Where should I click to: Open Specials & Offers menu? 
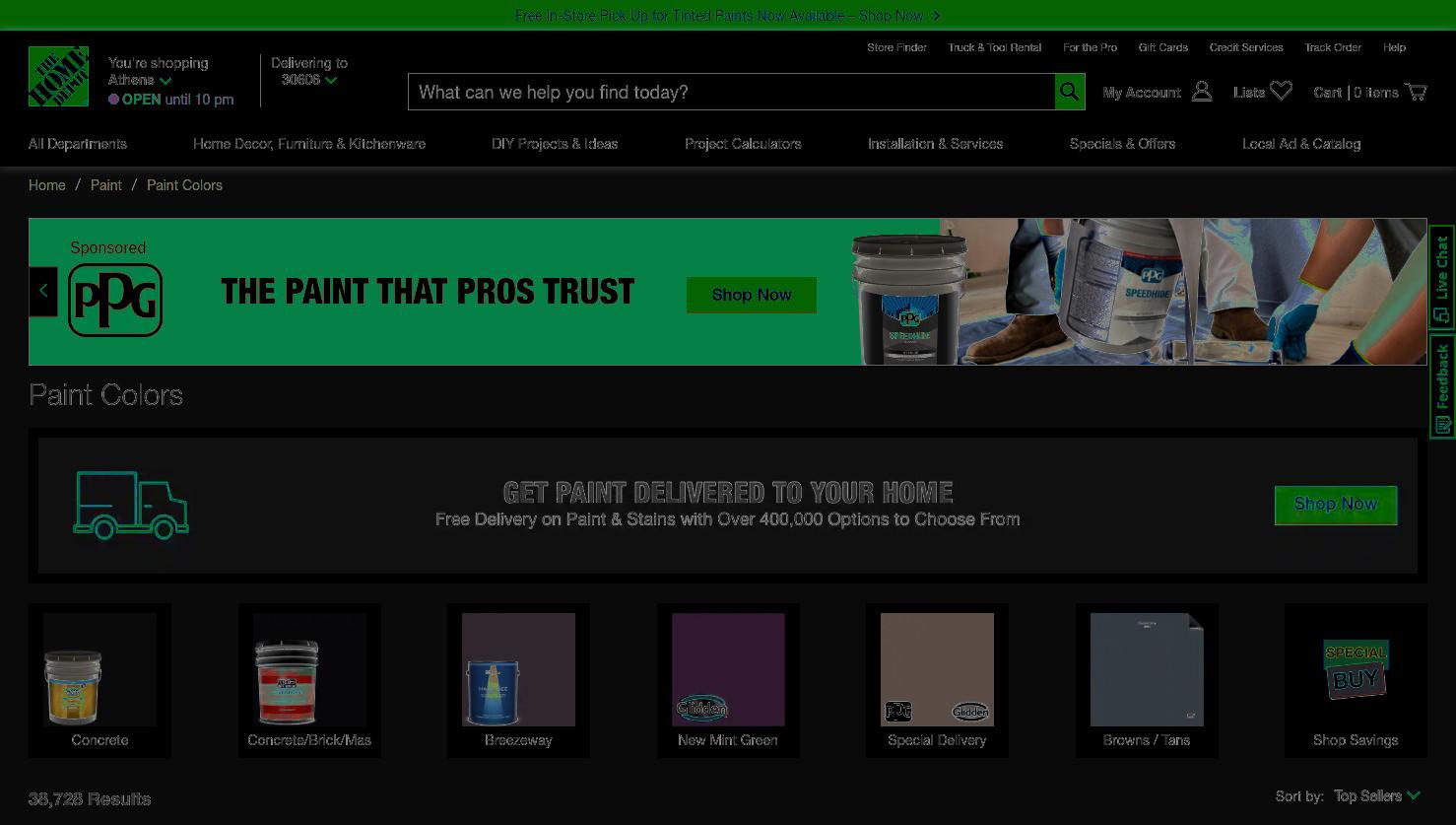click(1122, 144)
